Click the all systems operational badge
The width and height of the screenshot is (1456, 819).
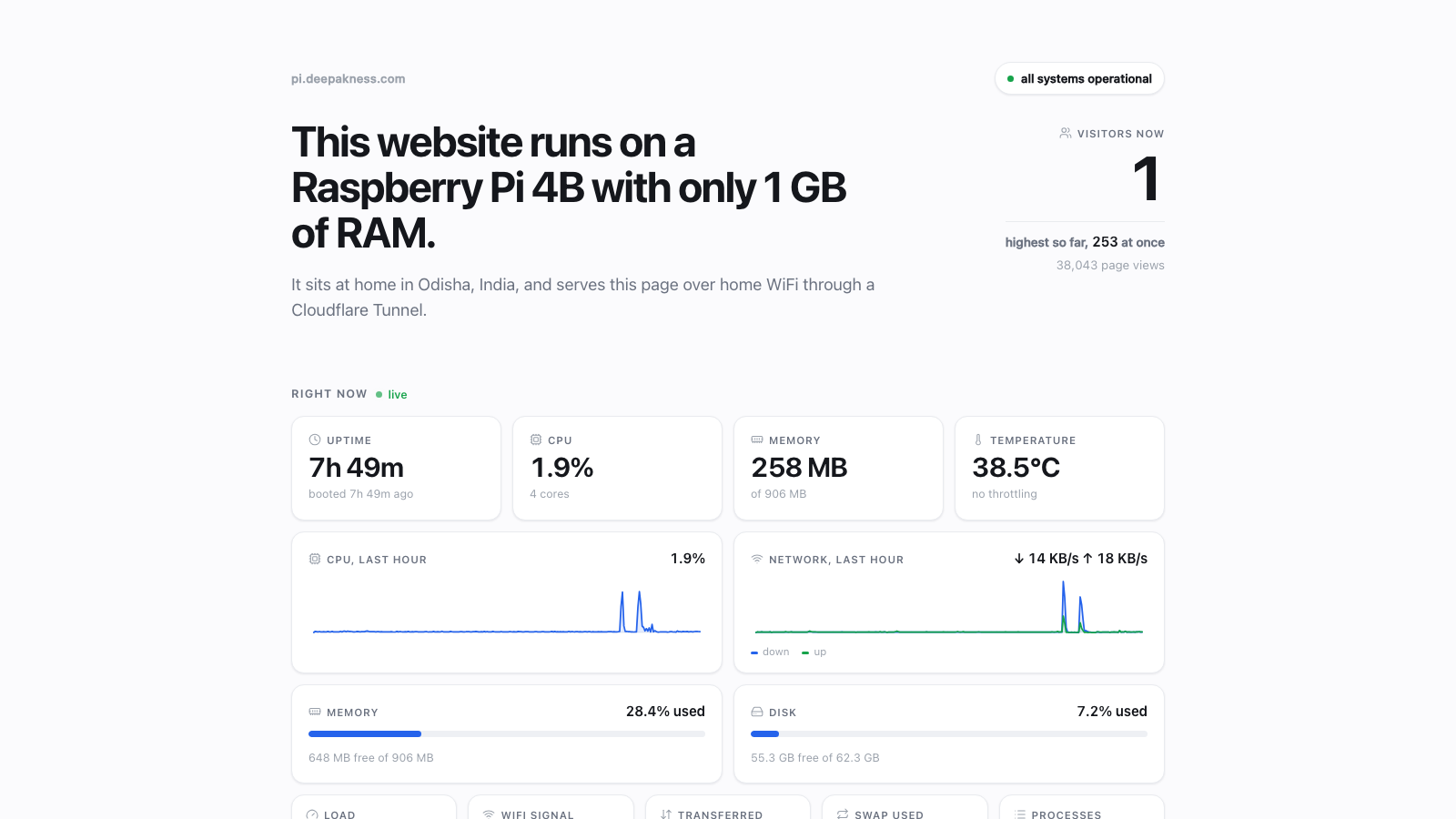click(1079, 79)
